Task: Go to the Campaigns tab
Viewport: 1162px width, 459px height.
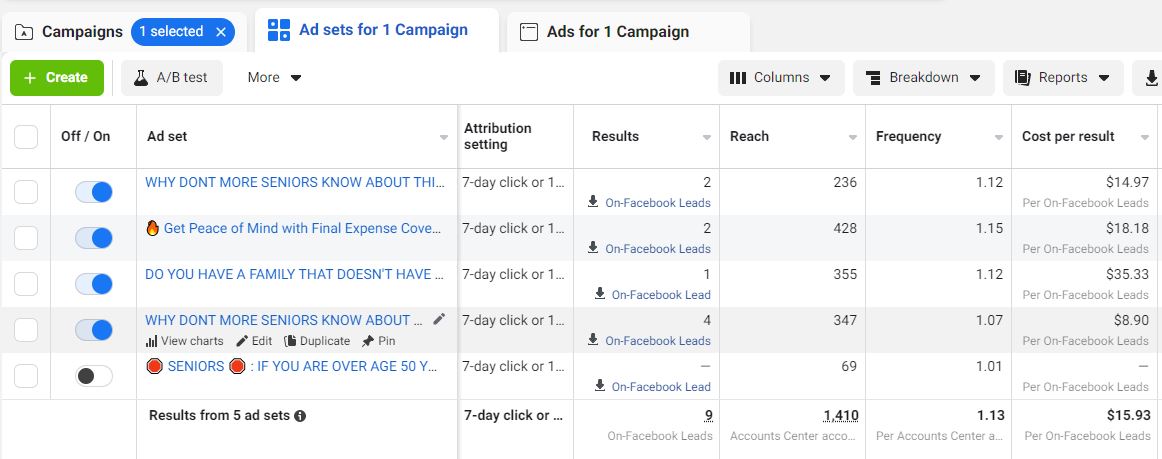Action: point(69,32)
